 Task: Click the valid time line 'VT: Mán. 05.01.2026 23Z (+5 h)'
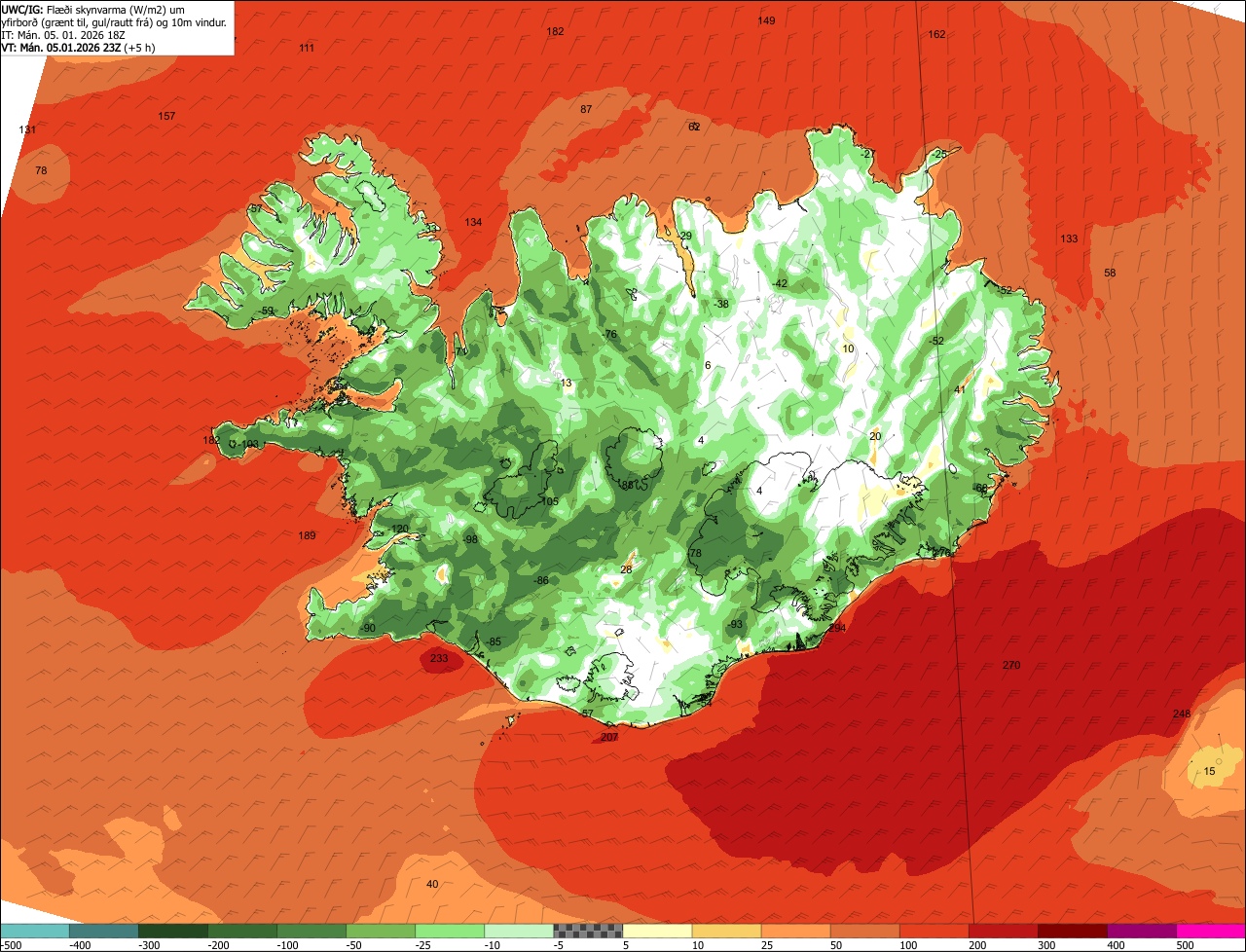79,47
